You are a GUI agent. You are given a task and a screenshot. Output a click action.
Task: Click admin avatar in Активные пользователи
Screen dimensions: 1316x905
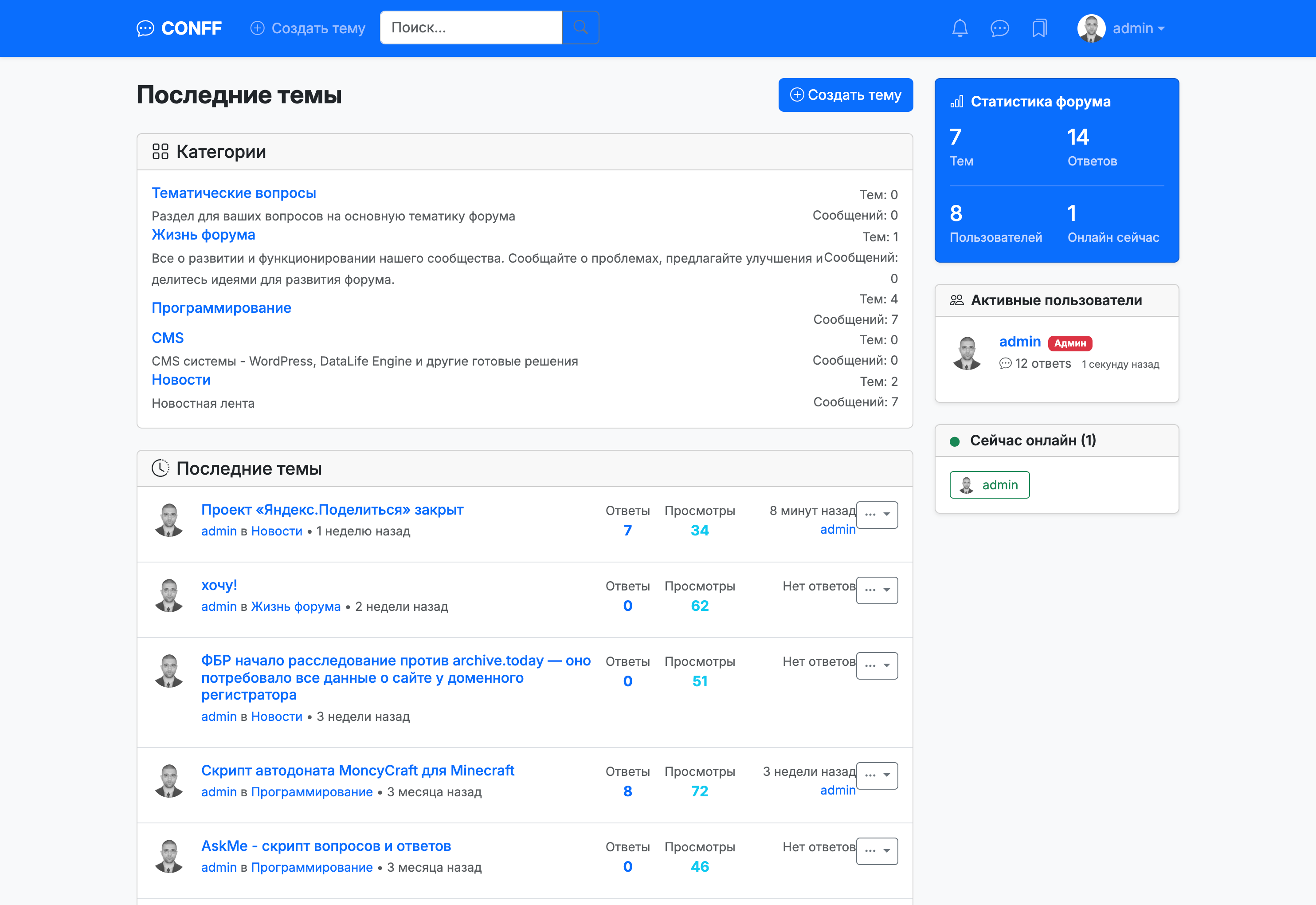(x=967, y=353)
